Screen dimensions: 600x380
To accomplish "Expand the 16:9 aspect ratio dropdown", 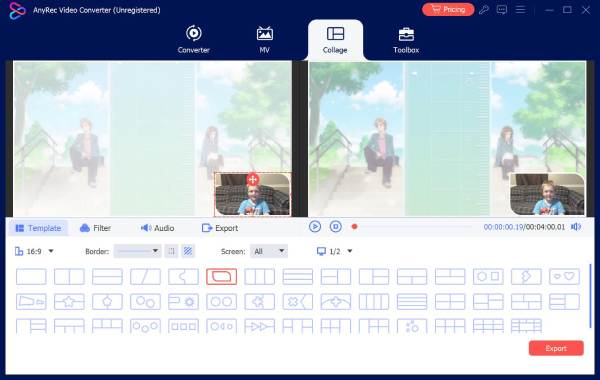I will coord(34,251).
